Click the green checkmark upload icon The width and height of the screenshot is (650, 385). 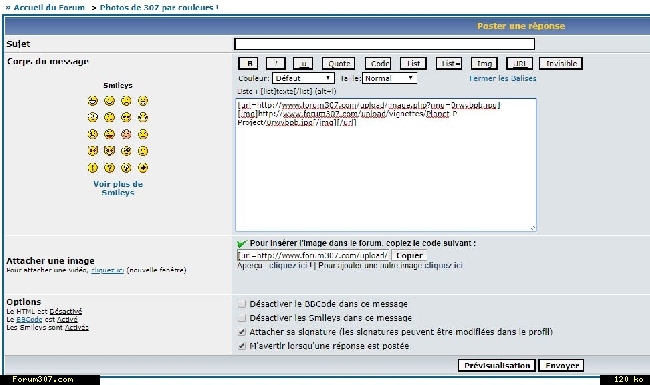242,243
